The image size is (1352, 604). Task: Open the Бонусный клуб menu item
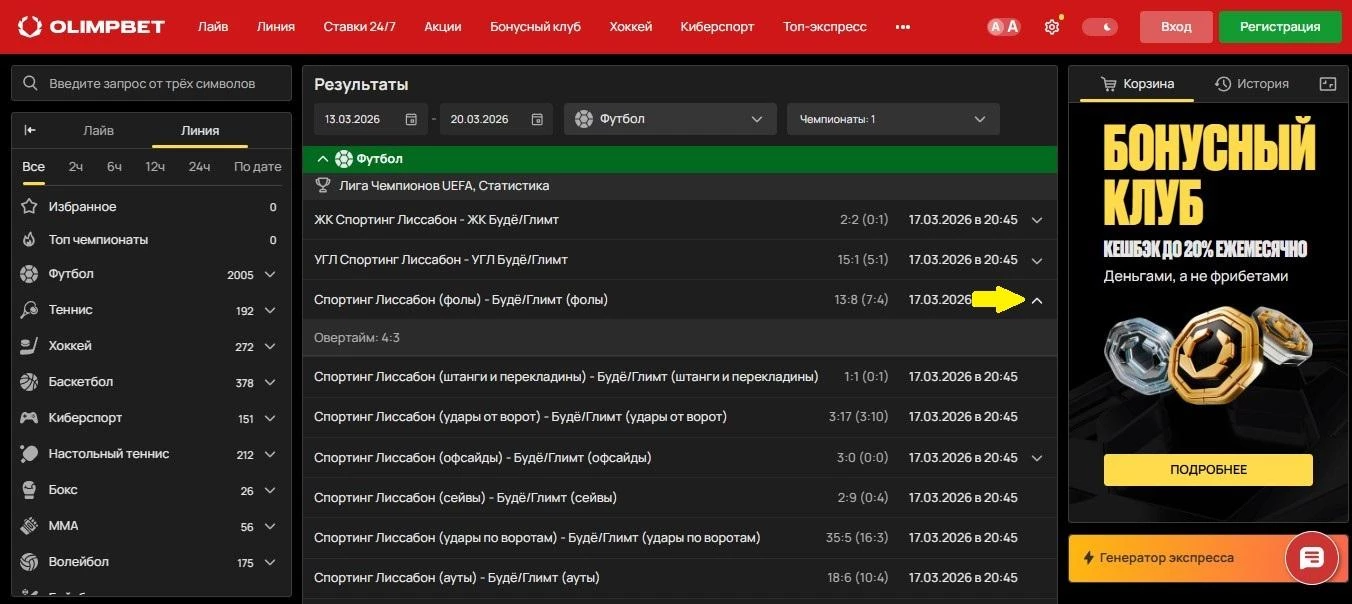[x=535, y=27]
